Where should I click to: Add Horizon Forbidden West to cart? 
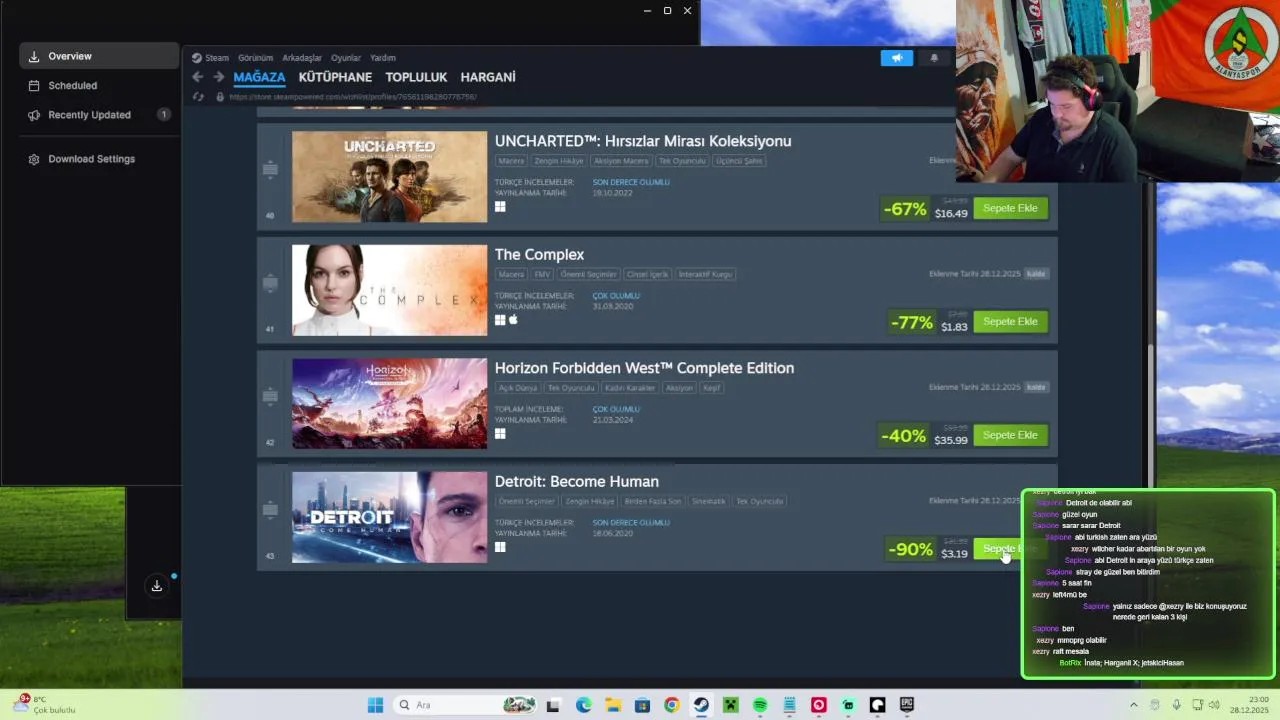pyautogui.click(x=1010, y=435)
